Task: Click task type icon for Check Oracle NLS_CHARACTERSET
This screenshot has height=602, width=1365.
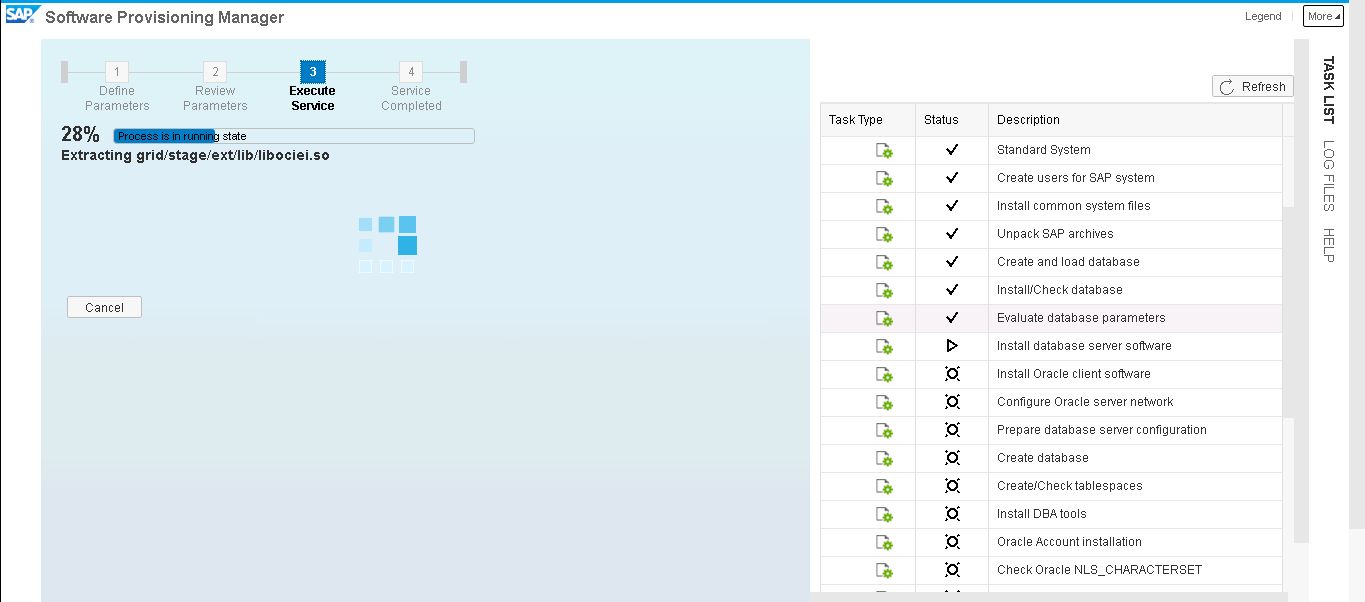Action: pos(884,570)
